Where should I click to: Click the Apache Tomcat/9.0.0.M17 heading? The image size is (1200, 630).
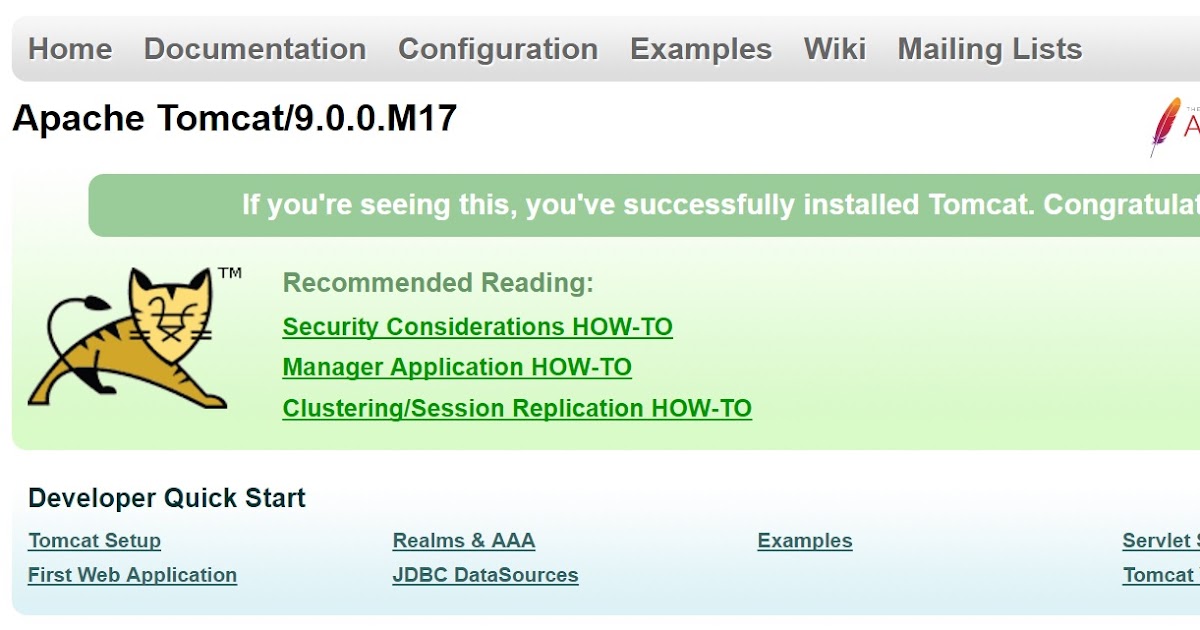(235, 119)
